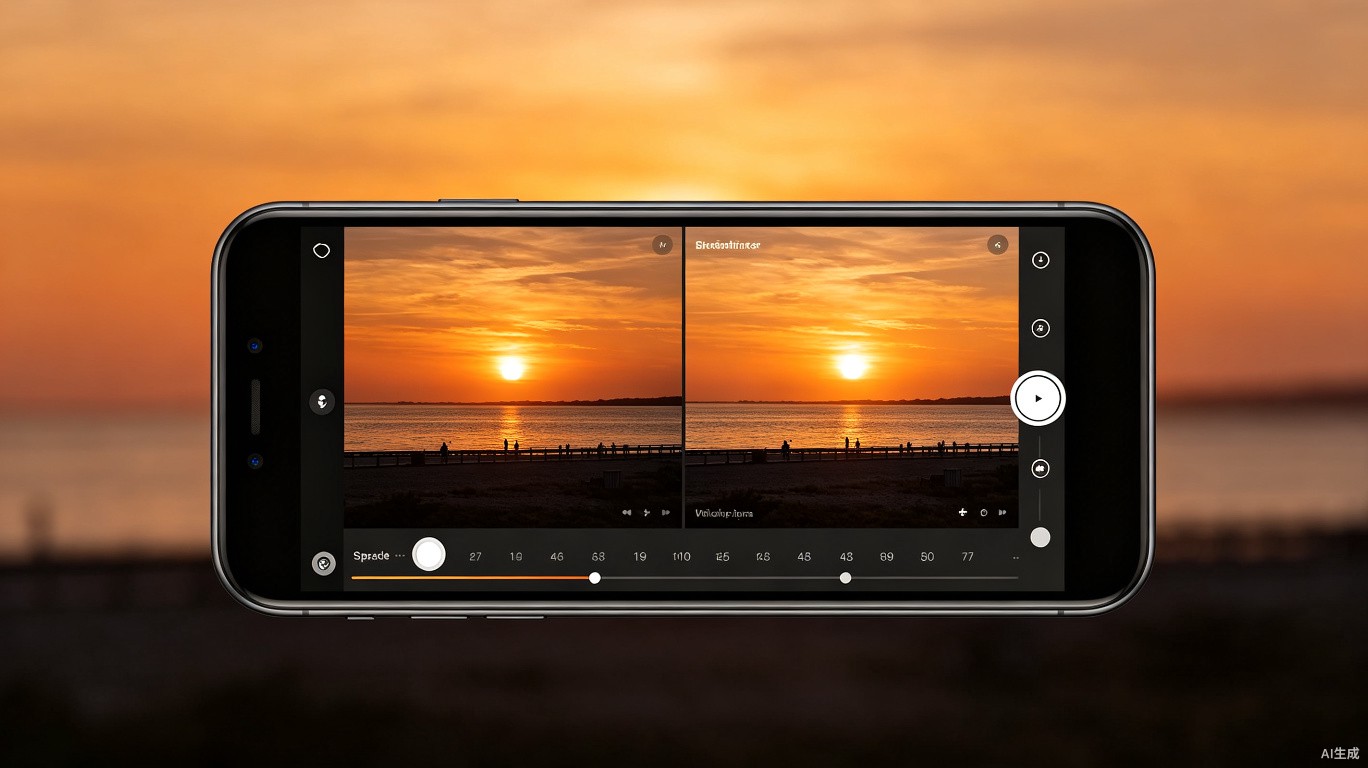
Task: Tap round badge icon atop right preview
Action: point(997,245)
